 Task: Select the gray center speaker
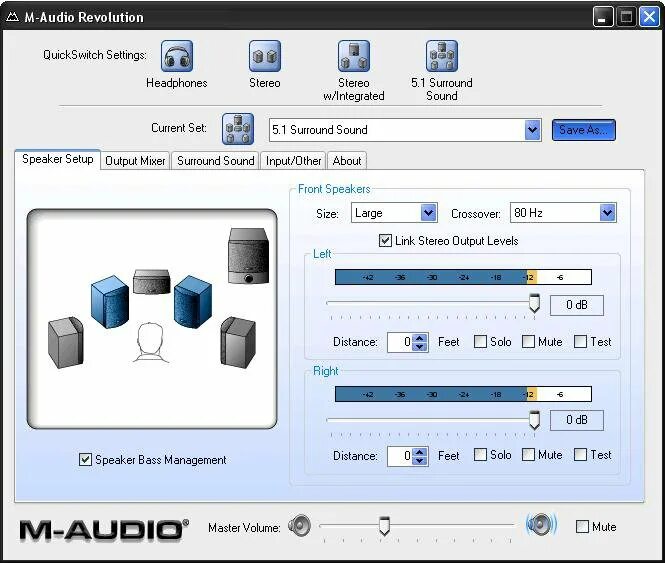click(x=151, y=281)
